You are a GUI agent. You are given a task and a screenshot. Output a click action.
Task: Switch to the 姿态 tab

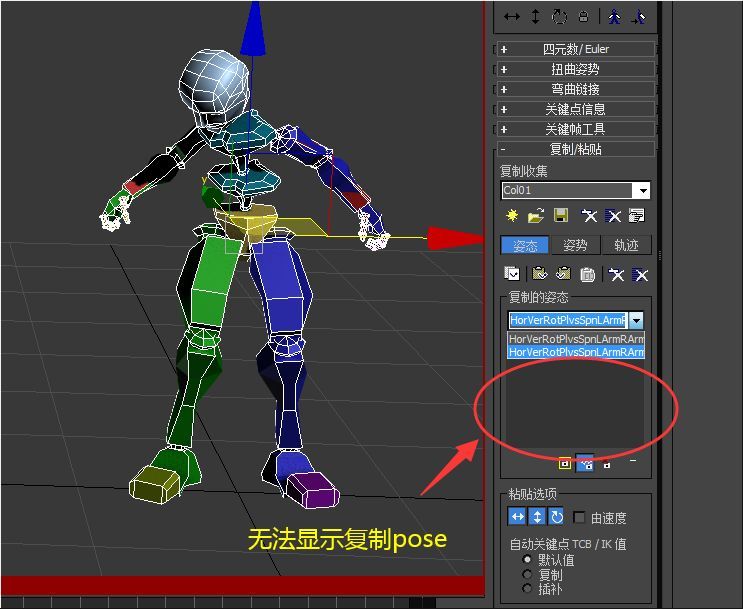click(x=525, y=245)
